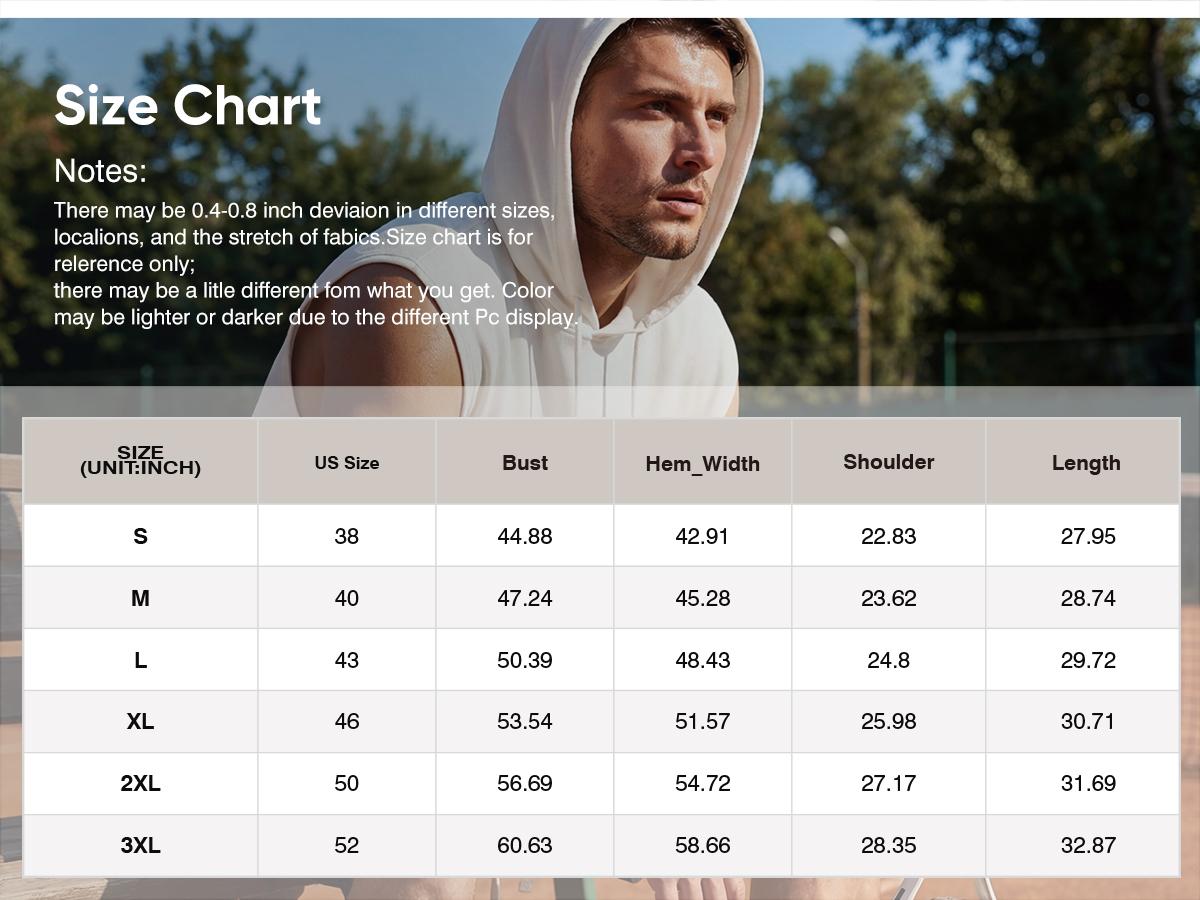Click the Bust column header
Image resolution: width=1200 pixels, height=900 pixels.
click(x=524, y=463)
